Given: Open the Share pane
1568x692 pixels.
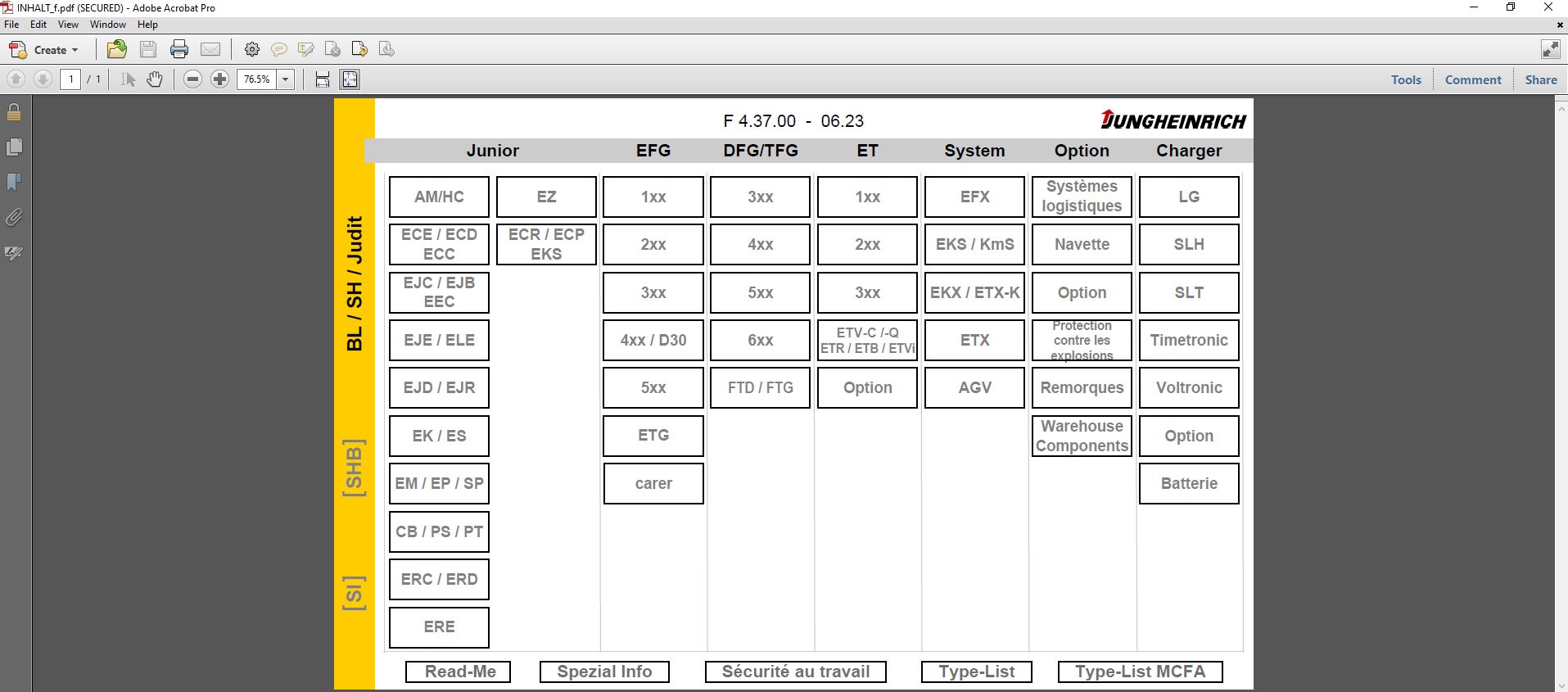Looking at the screenshot, I should 1541,79.
